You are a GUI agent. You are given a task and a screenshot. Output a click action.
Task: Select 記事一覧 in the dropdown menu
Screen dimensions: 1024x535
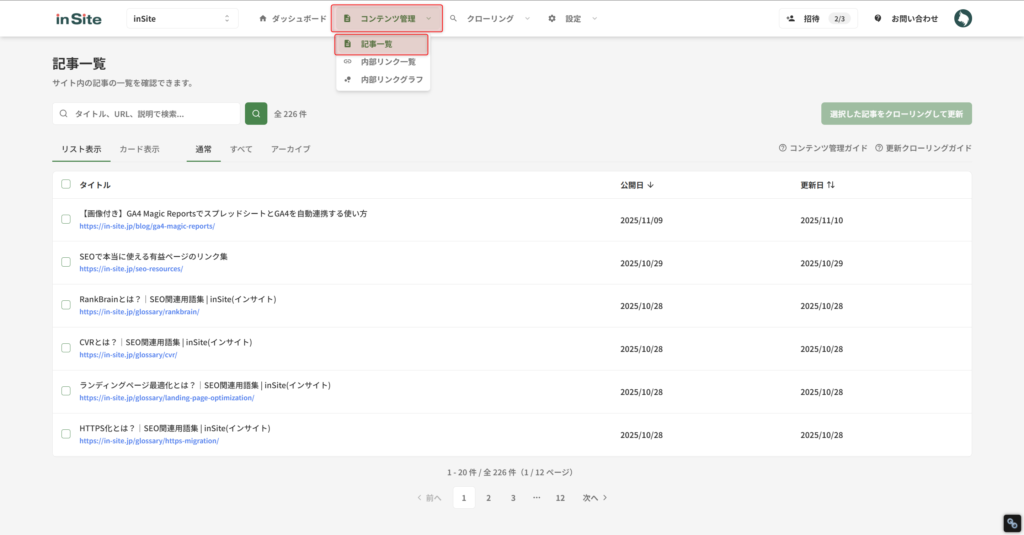click(x=382, y=44)
